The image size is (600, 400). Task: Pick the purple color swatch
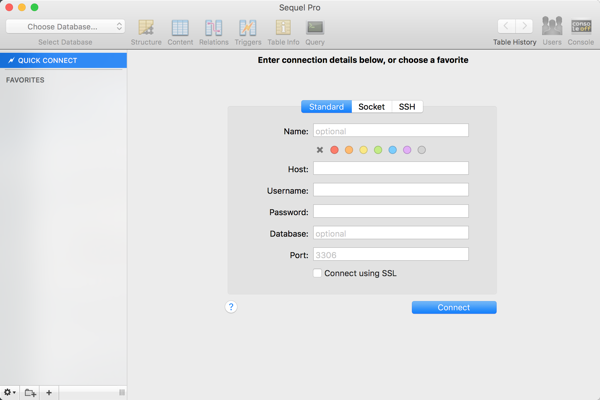pos(407,150)
